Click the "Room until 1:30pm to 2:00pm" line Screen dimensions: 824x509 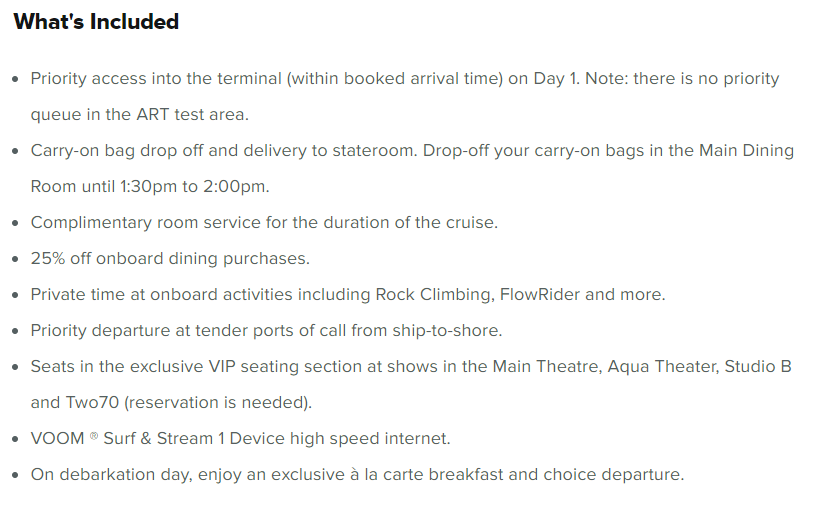click(x=150, y=186)
